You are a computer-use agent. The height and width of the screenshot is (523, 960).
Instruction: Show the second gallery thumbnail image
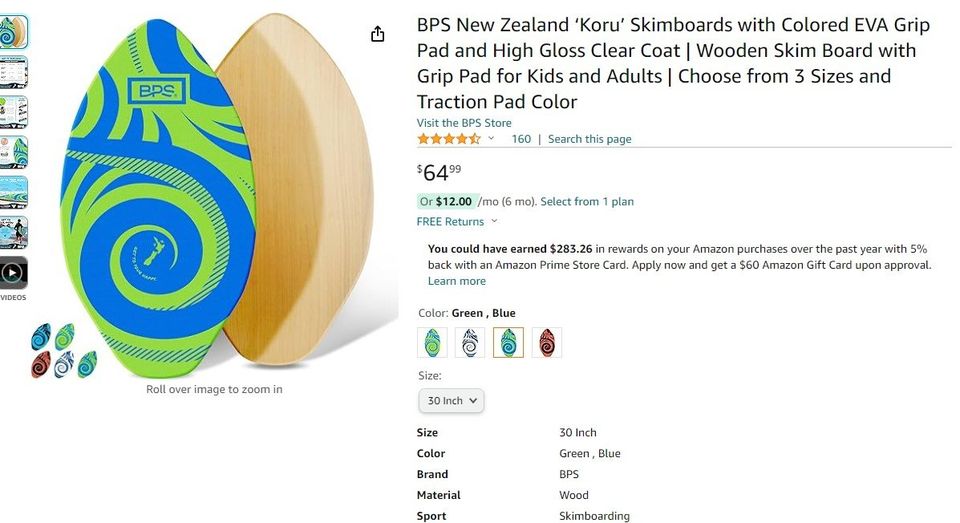14,72
